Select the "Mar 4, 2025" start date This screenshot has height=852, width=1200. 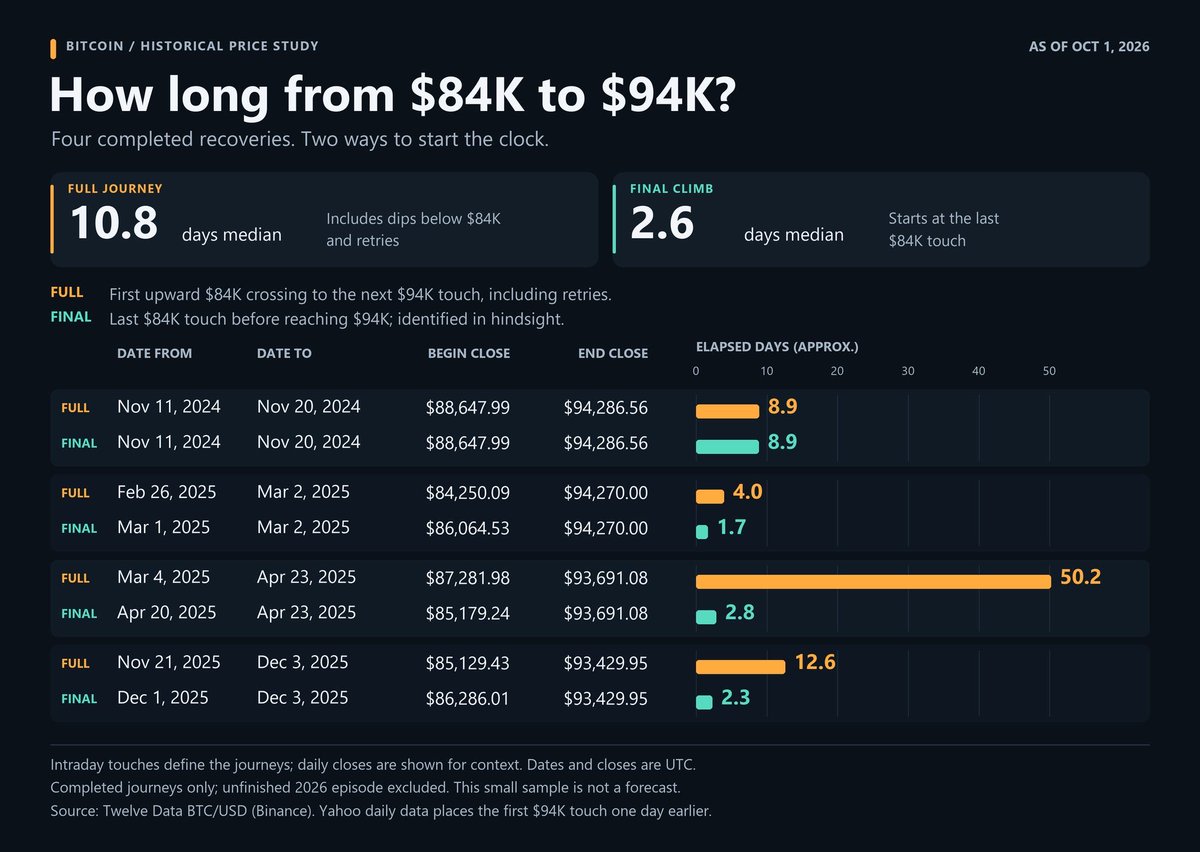pos(161,577)
